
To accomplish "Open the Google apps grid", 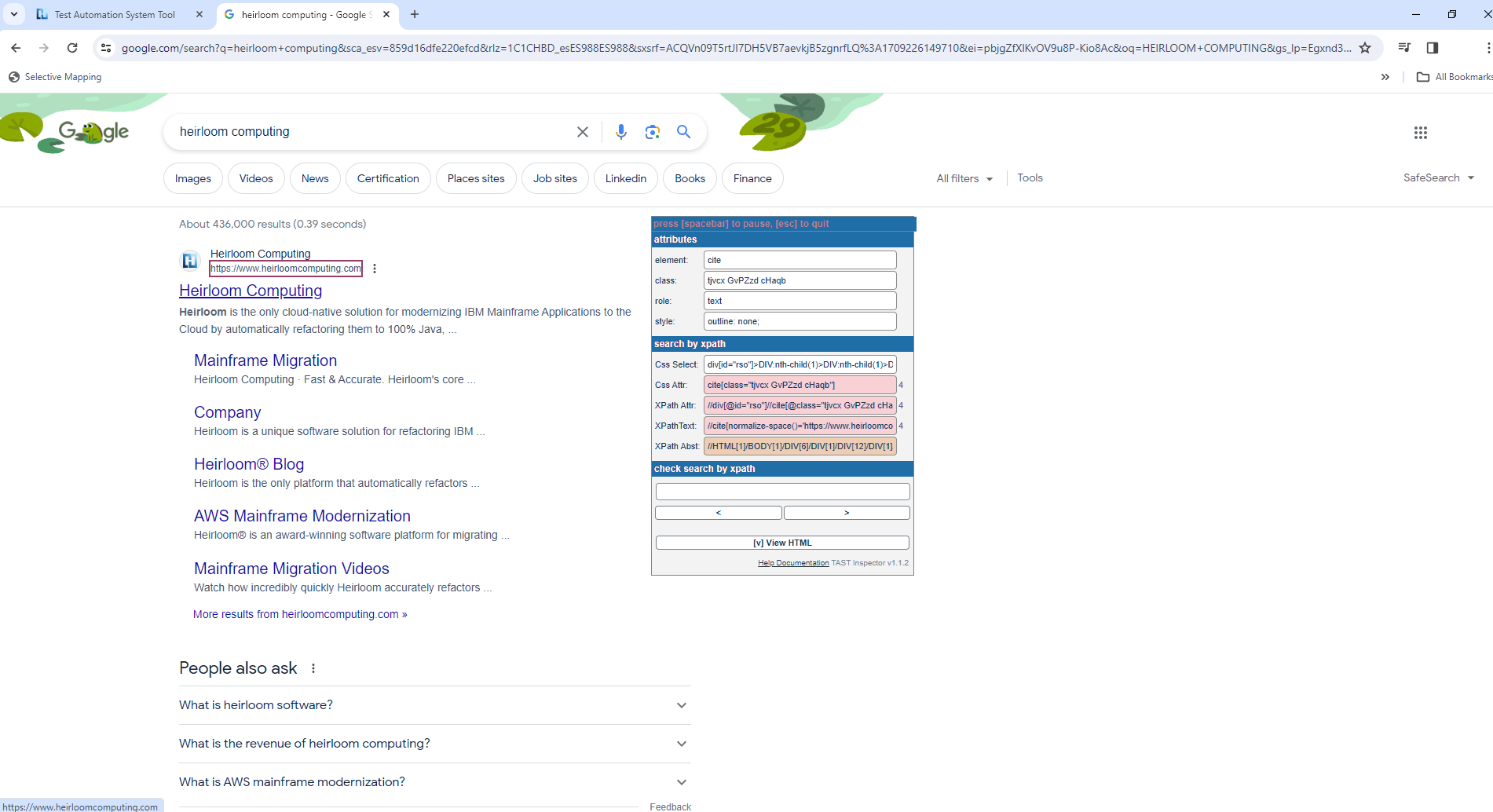I will pyautogui.click(x=1420, y=133).
